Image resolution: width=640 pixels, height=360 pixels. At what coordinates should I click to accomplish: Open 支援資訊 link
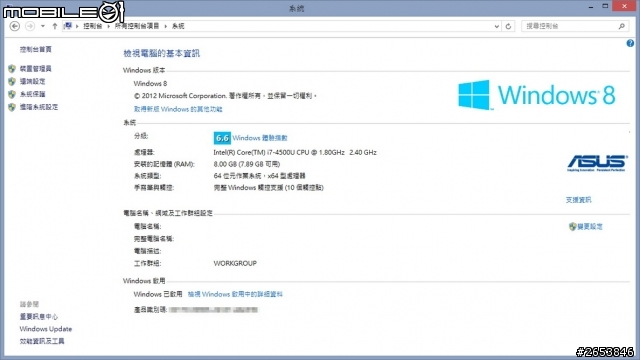click(578, 200)
